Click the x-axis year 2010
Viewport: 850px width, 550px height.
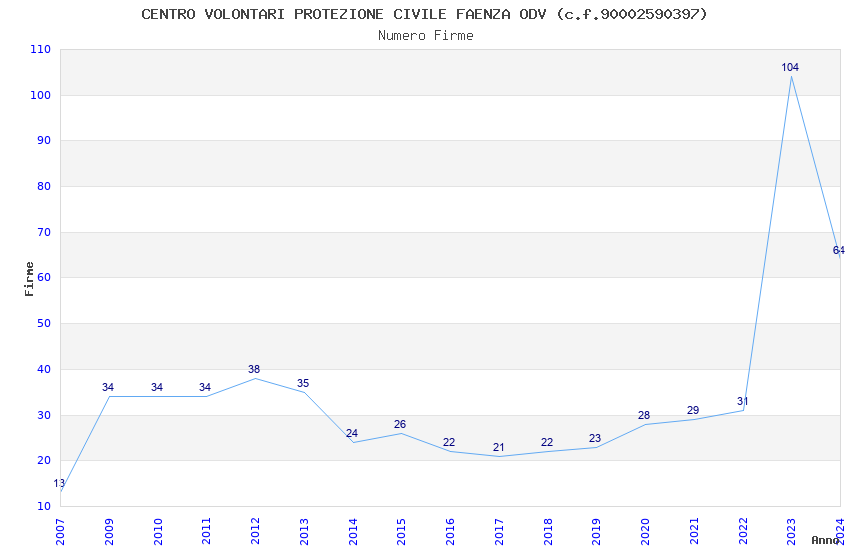157,532
